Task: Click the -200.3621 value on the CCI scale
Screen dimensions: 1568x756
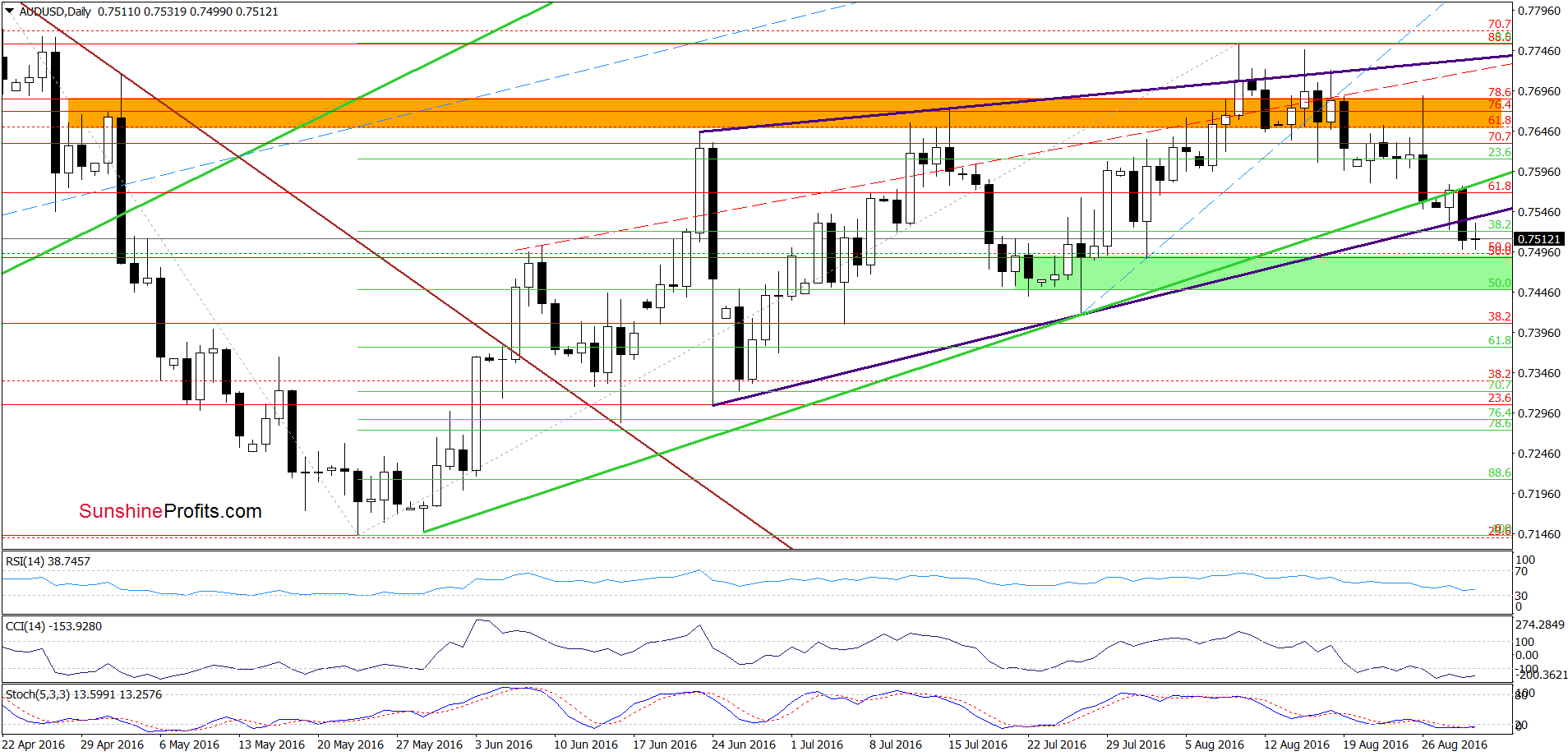Action: click(x=1542, y=675)
